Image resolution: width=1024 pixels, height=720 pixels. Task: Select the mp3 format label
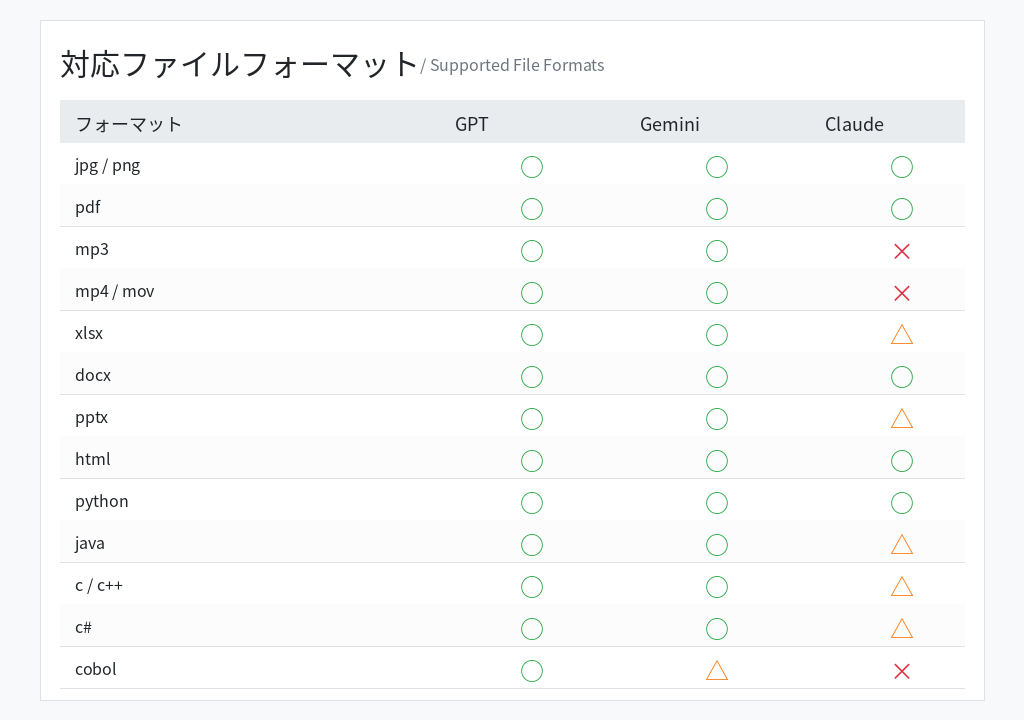click(92, 250)
